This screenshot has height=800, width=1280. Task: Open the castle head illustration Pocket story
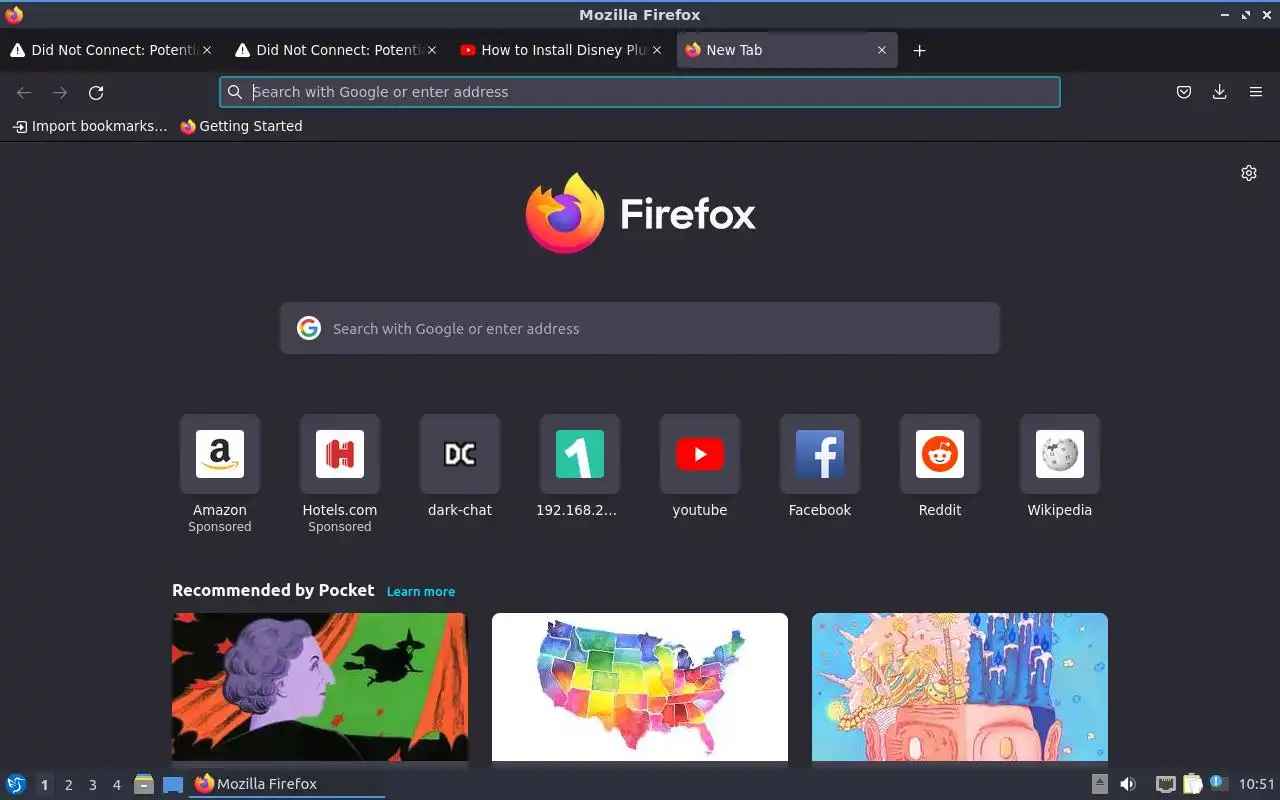[960, 687]
